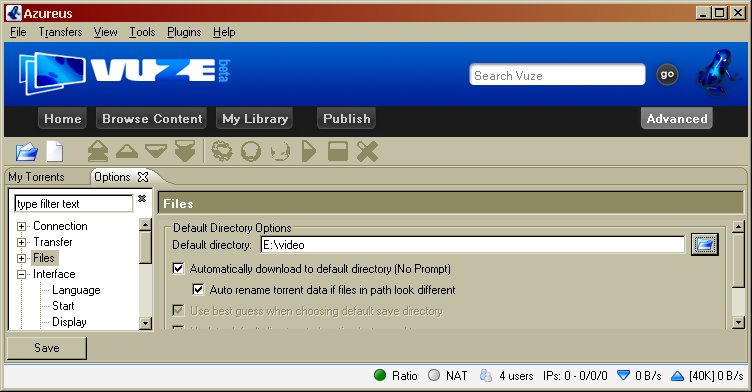Open the View menu
The height and width of the screenshot is (392, 752).
106,32
